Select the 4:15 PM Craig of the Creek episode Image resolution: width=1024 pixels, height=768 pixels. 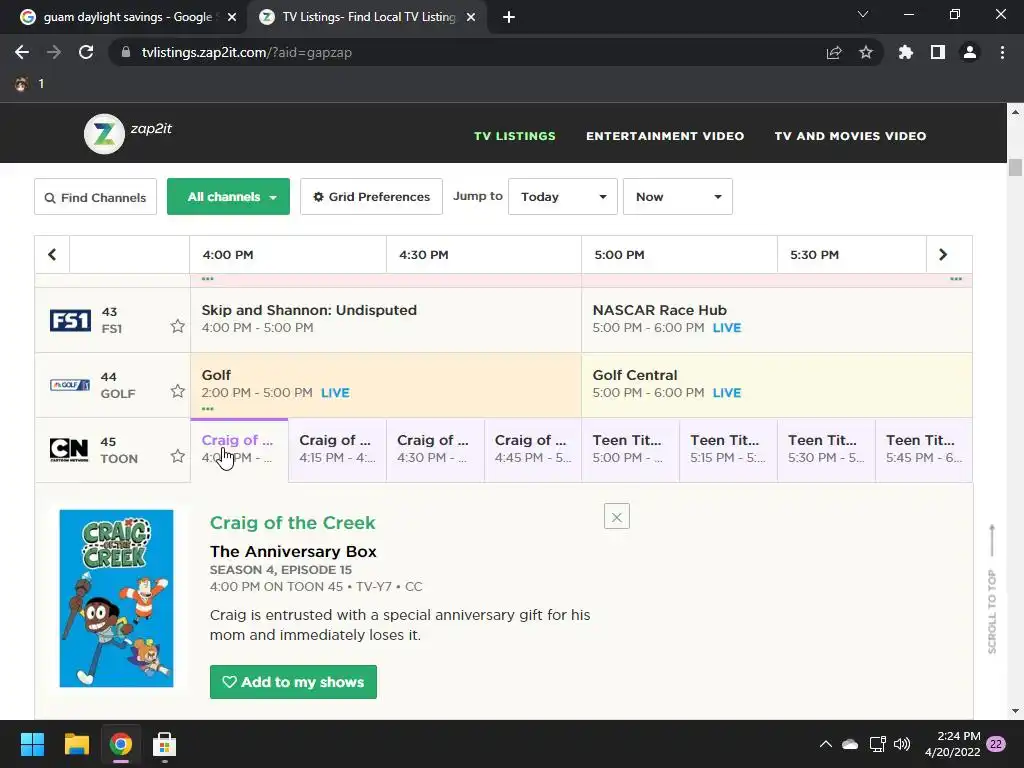click(337, 450)
